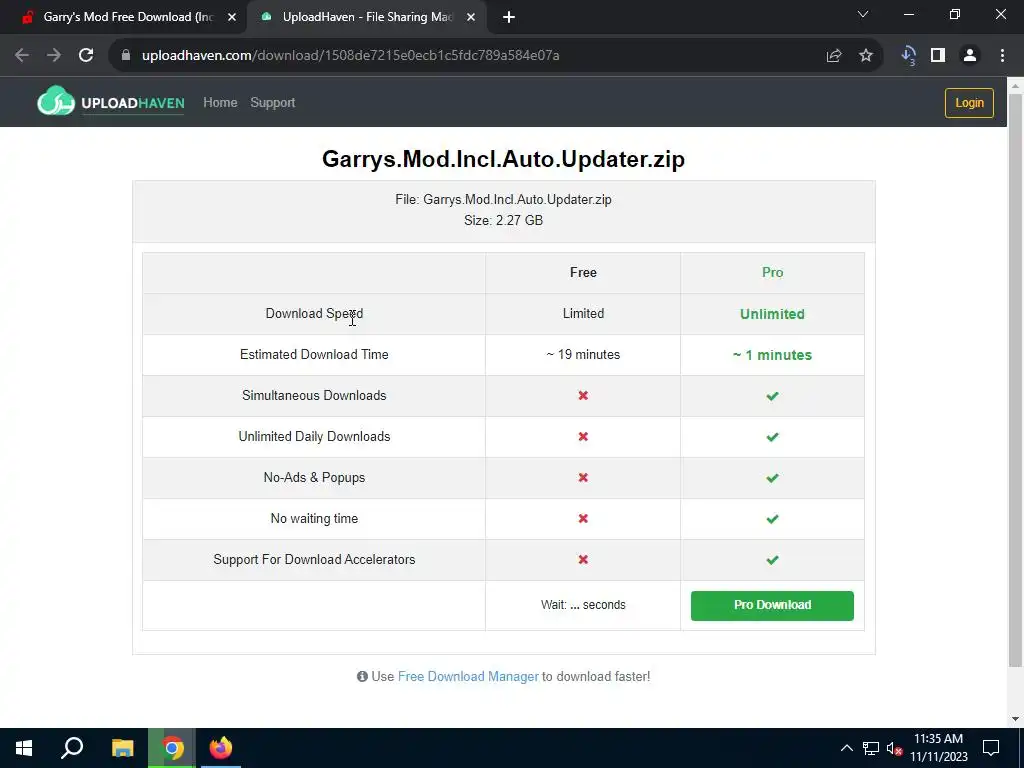Toggle the Chrome side panel icon
The height and width of the screenshot is (768, 1024).
[938, 56]
